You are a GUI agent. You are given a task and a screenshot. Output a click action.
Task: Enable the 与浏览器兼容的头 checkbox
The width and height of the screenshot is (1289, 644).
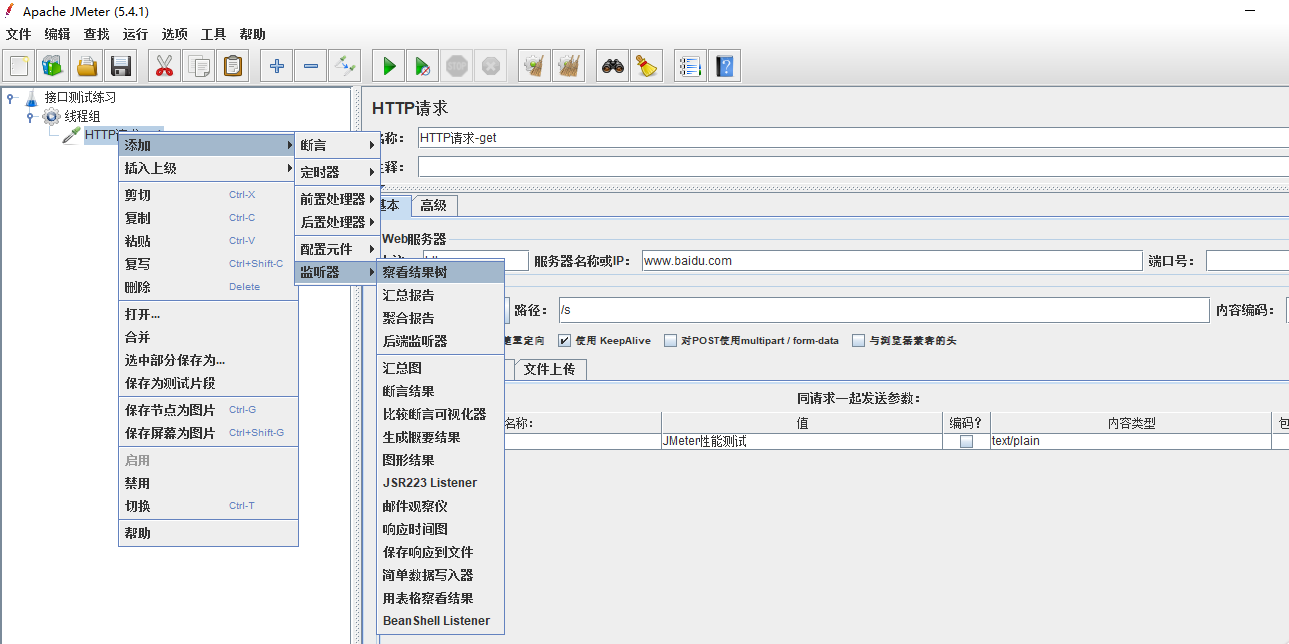(859, 340)
